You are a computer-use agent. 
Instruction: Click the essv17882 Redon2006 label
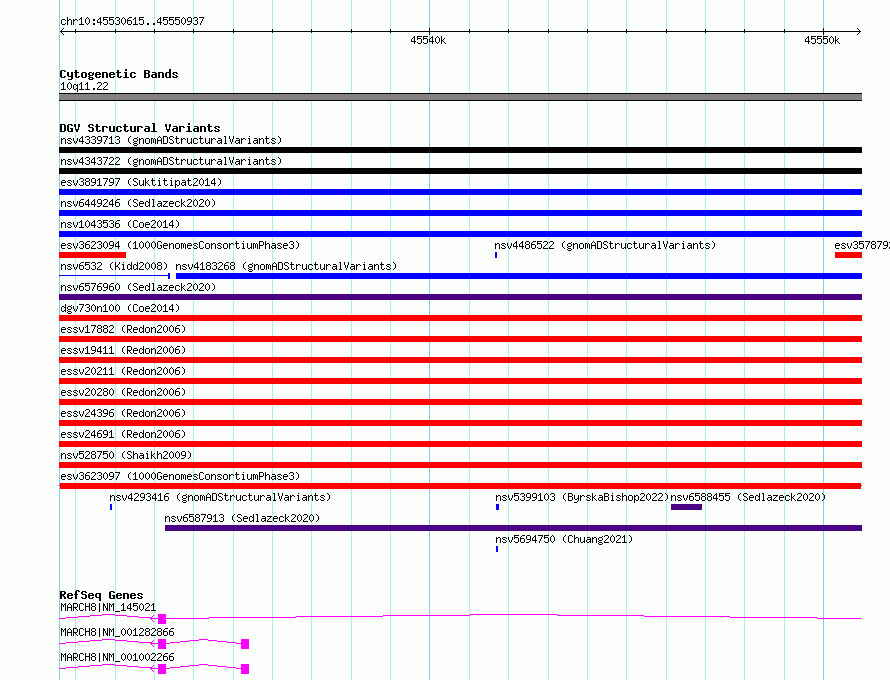pyautogui.click(x=123, y=329)
